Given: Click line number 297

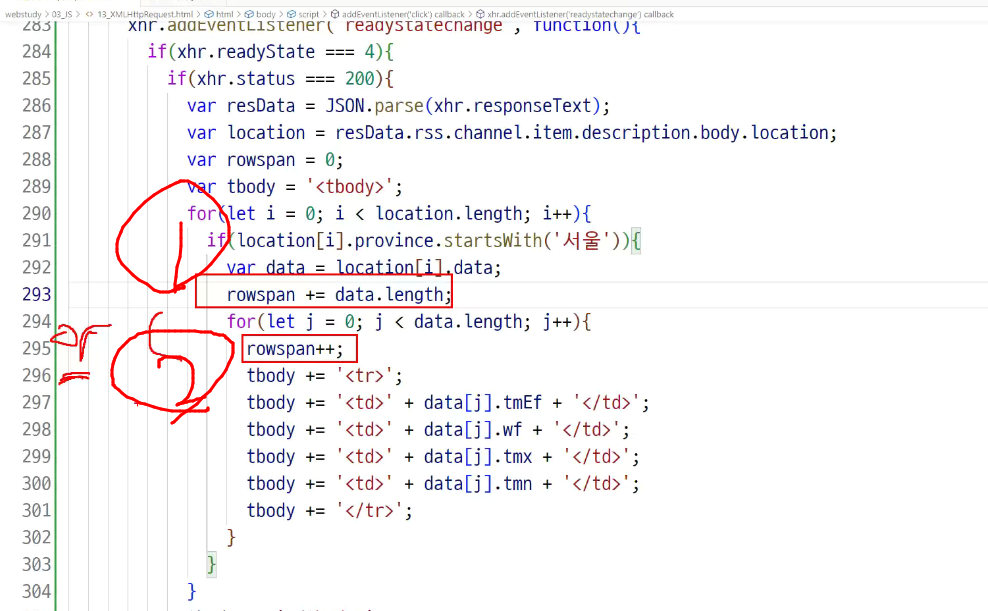Looking at the screenshot, I should pos(37,403).
